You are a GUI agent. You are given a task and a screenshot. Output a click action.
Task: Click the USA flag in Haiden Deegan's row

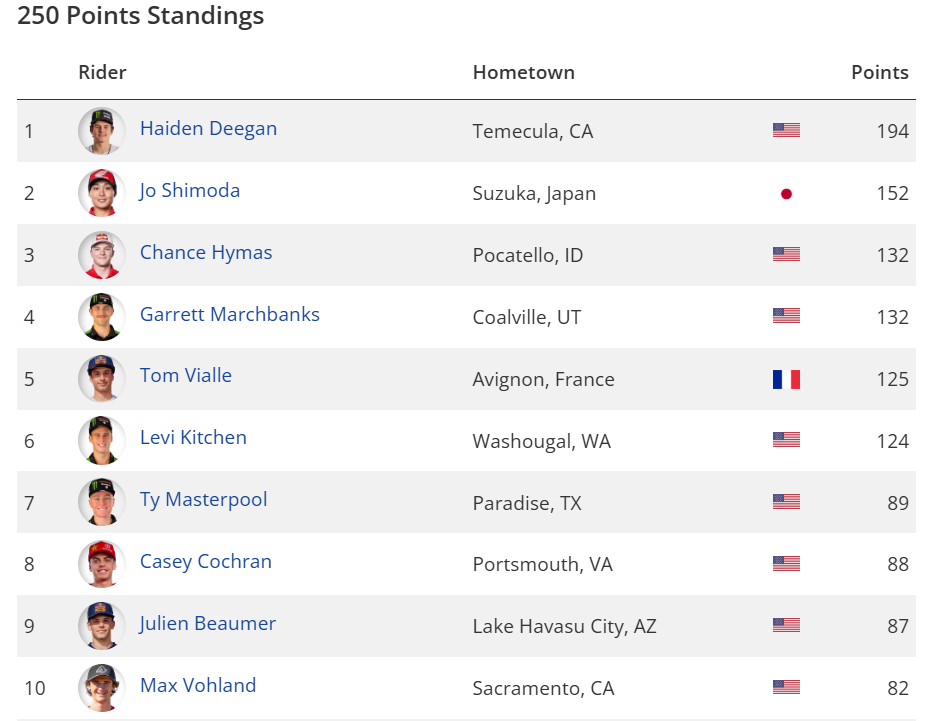[786, 130]
